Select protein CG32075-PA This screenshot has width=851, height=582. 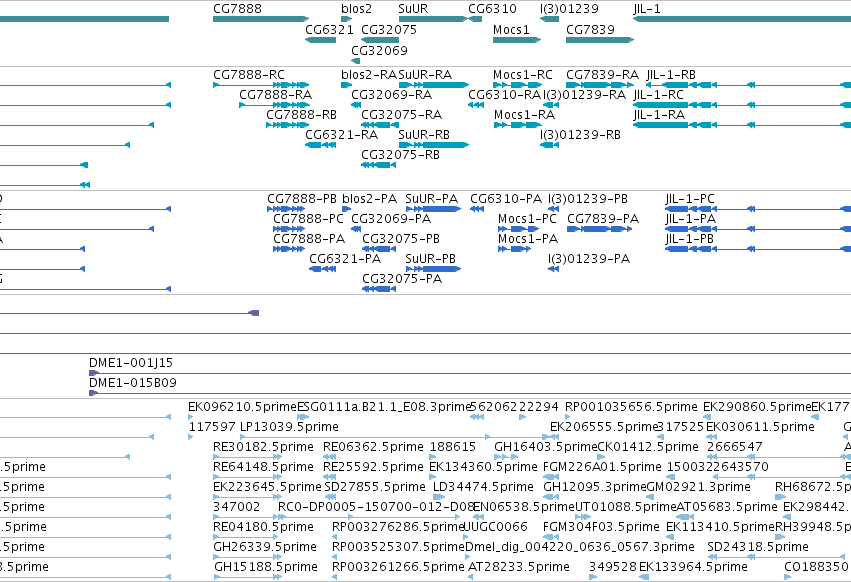(x=379, y=289)
